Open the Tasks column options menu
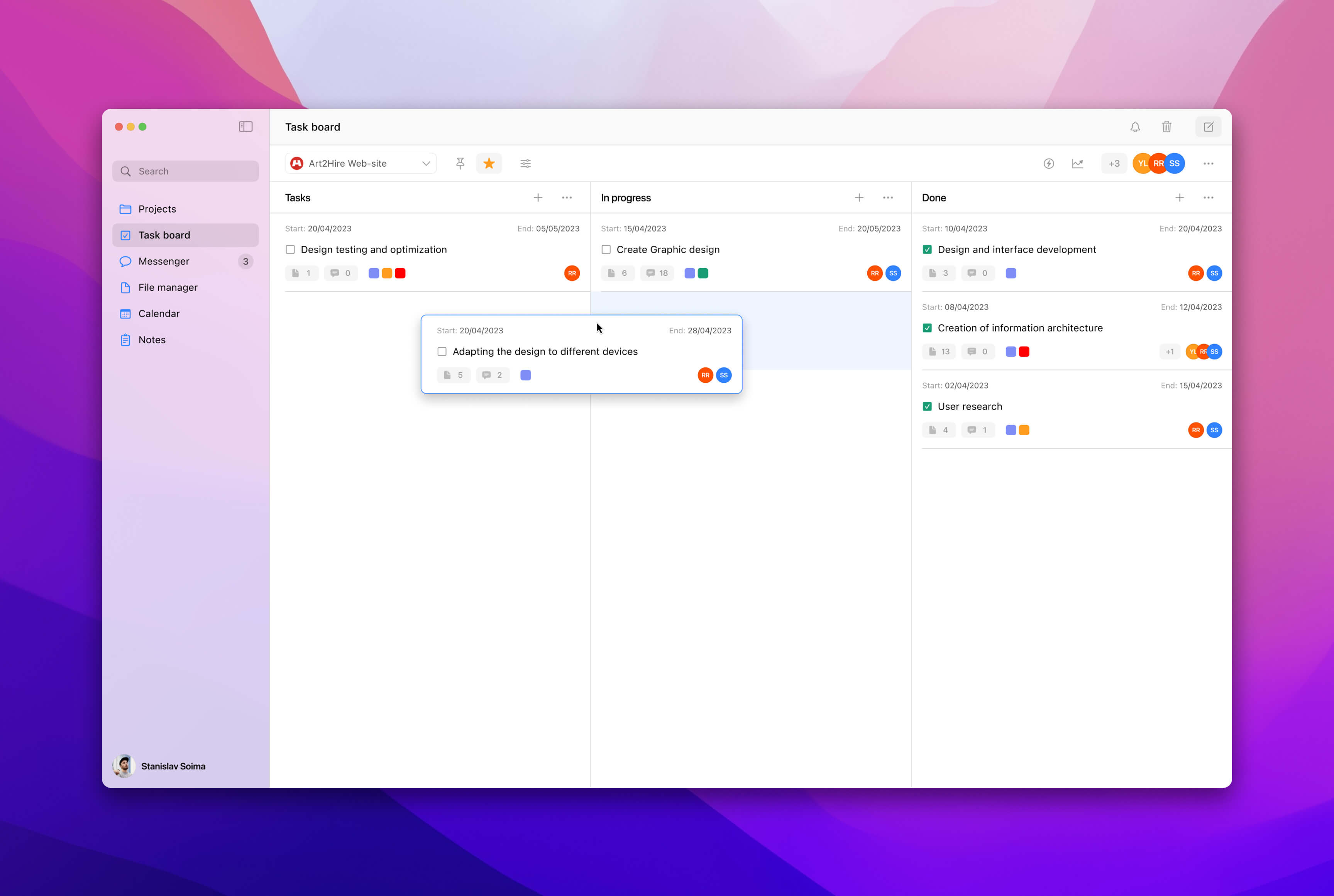1334x896 pixels. click(x=566, y=197)
